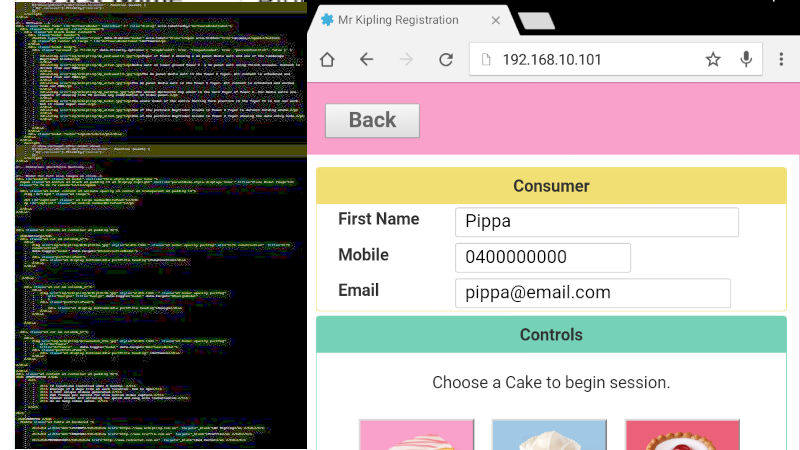Close the Mr Kipling Registration tab
The image size is (800, 450).
(495, 20)
